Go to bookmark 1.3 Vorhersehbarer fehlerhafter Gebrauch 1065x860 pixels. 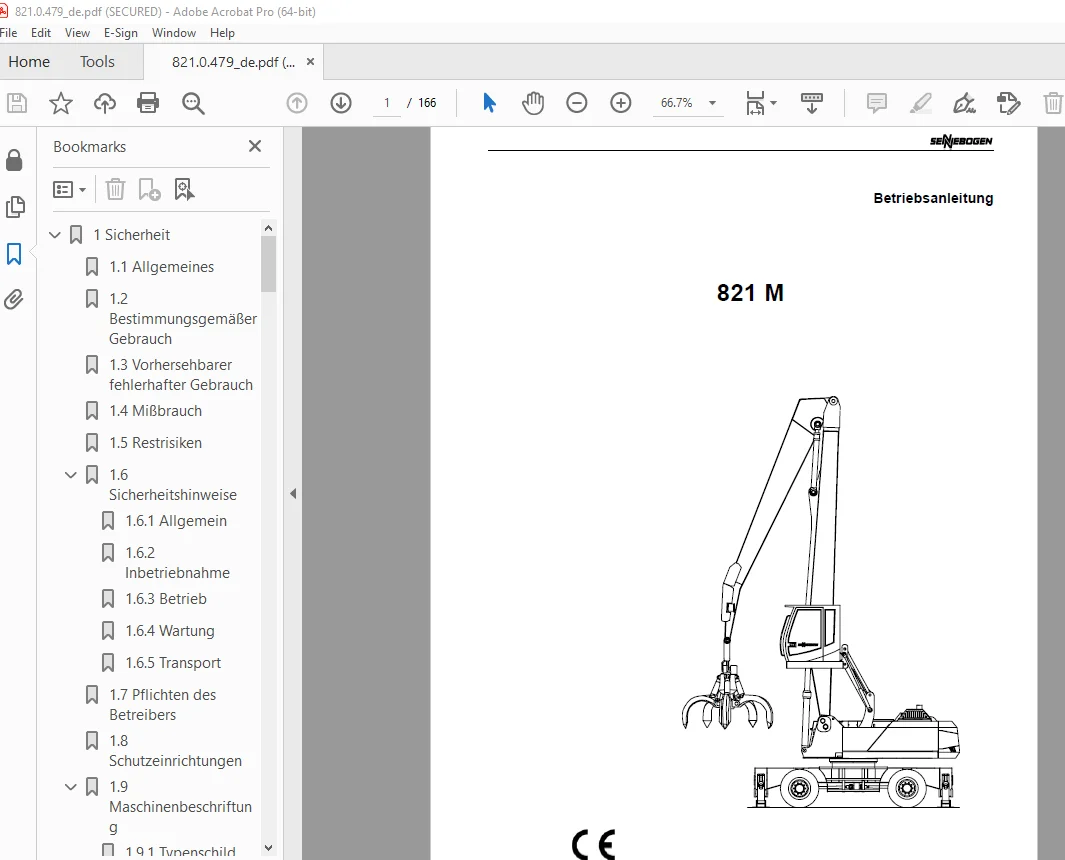pyautogui.click(x=181, y=375)
